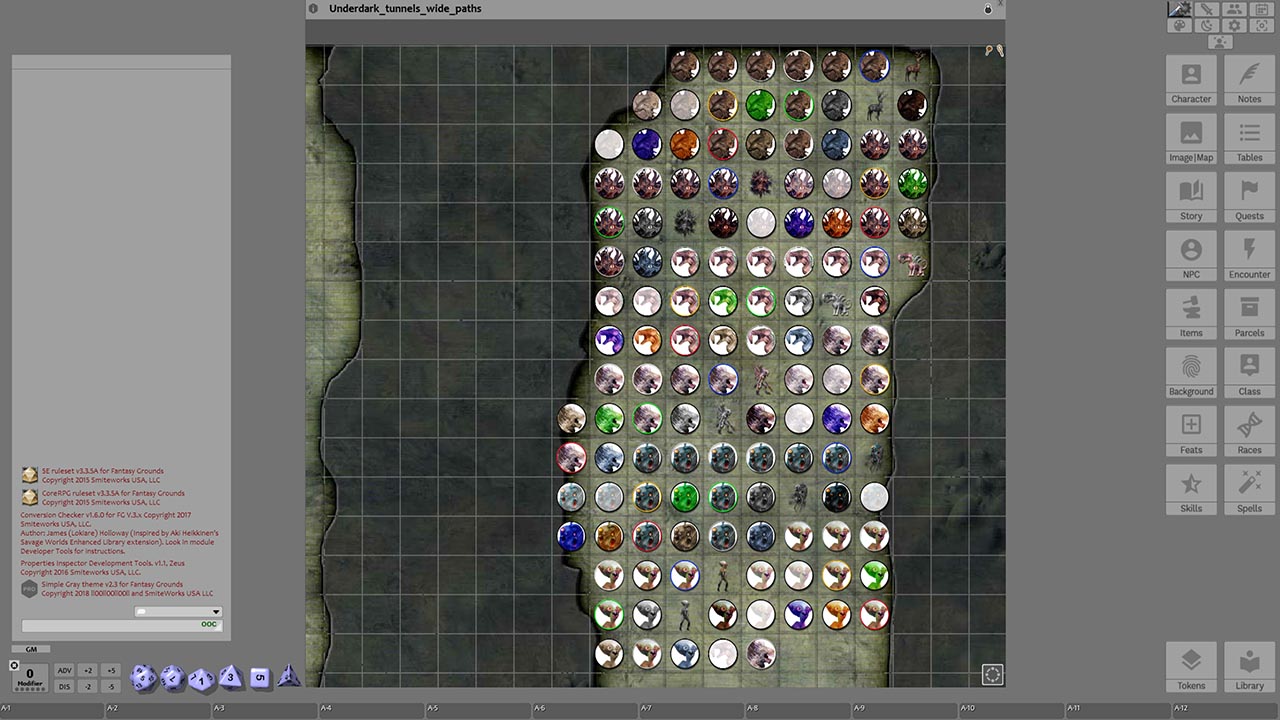Click the person with sparkles icon
The height and width of the screenshot is (720, 1280).
coord(1220,41)
